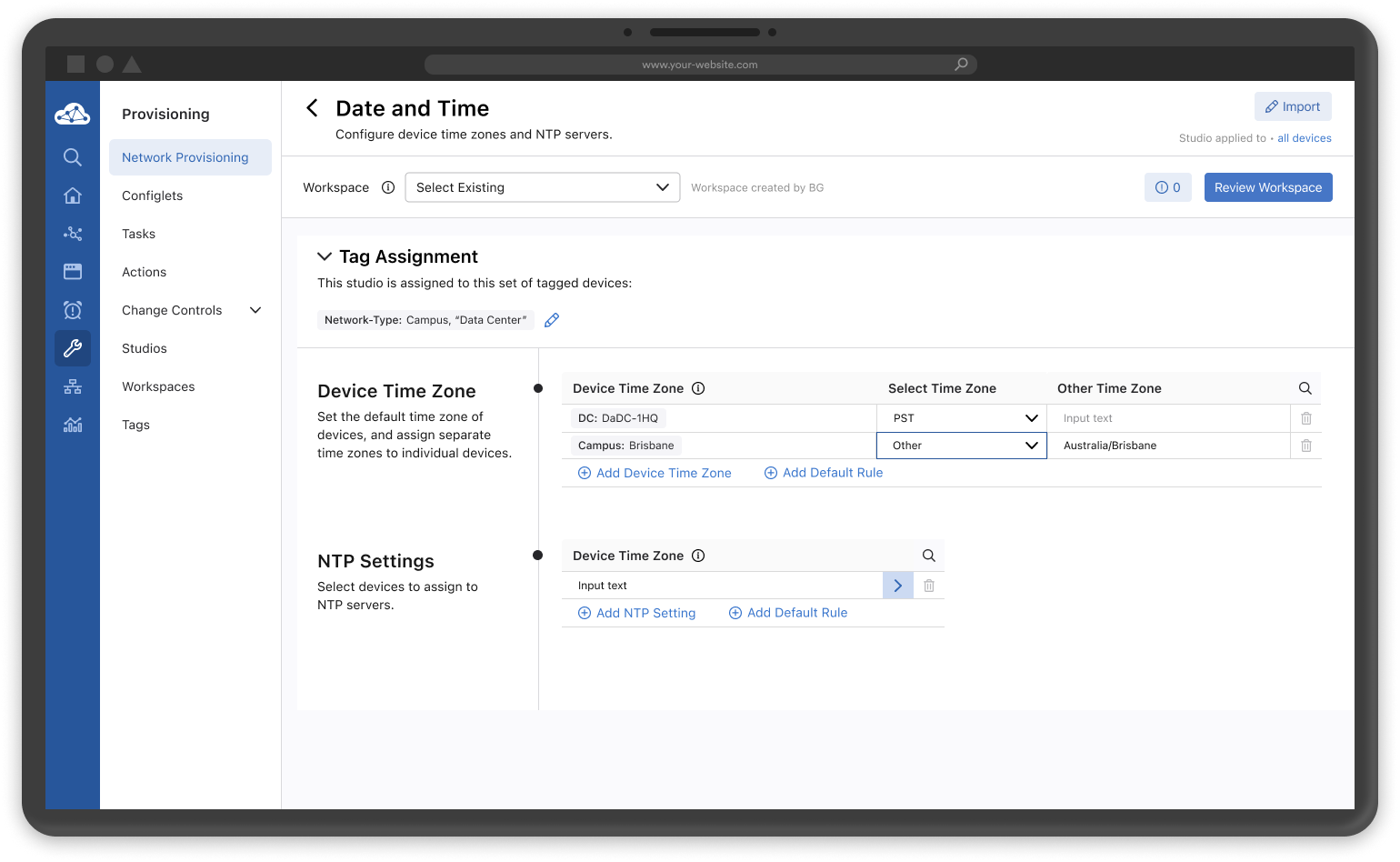The width and height of the screenshot is (1400, 862).
Task: Click the NTP Input text field
Action: click(x=723, y=586)
